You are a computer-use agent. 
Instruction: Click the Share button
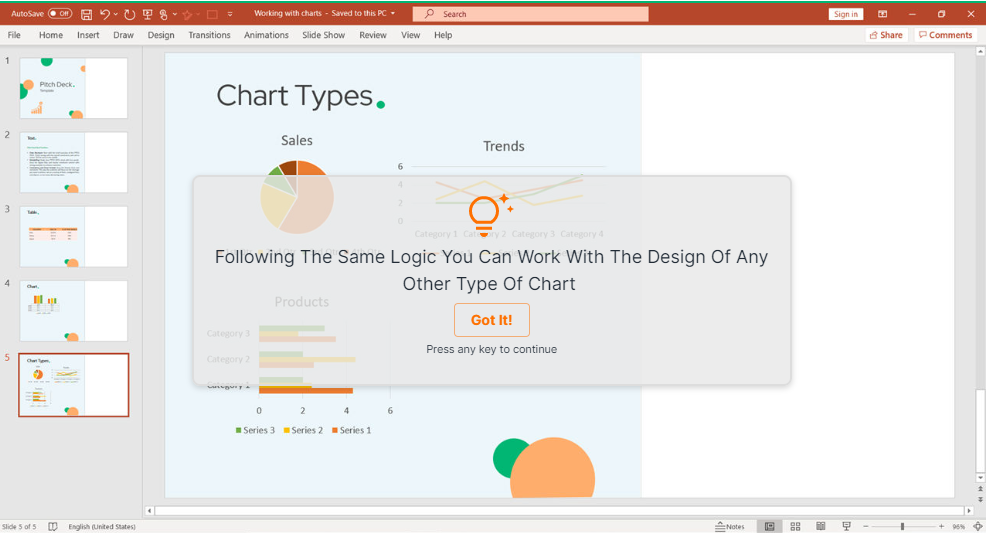(886, 35)
